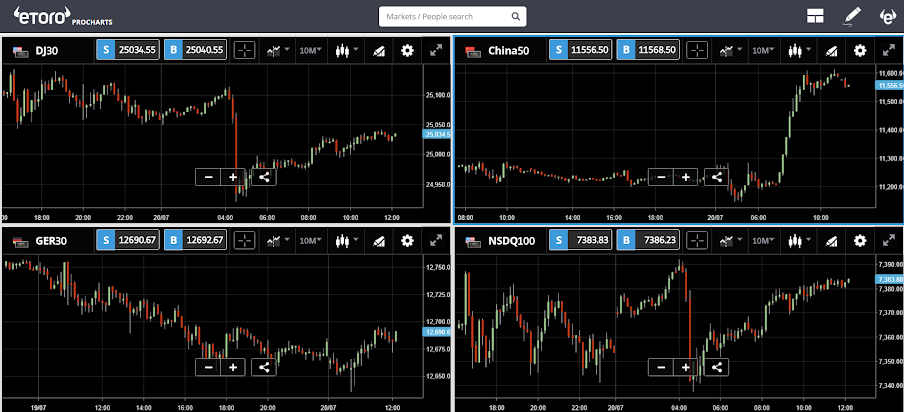Click Sell button on NSDQ100 chart
Screen dimensions: 904x412
pyautogui.click(x=580, y=240)
